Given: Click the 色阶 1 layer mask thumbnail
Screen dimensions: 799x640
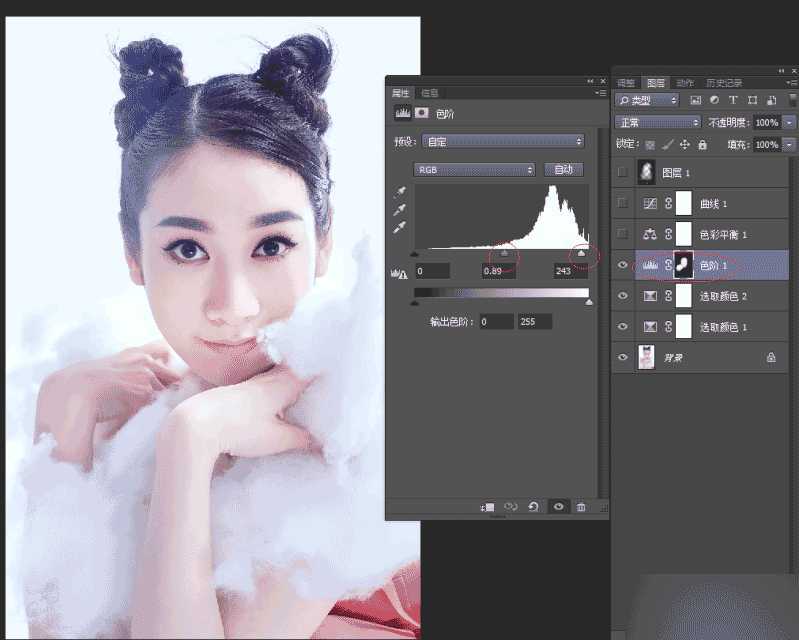Looking at the screenshot, I should (x=683, y=264).
